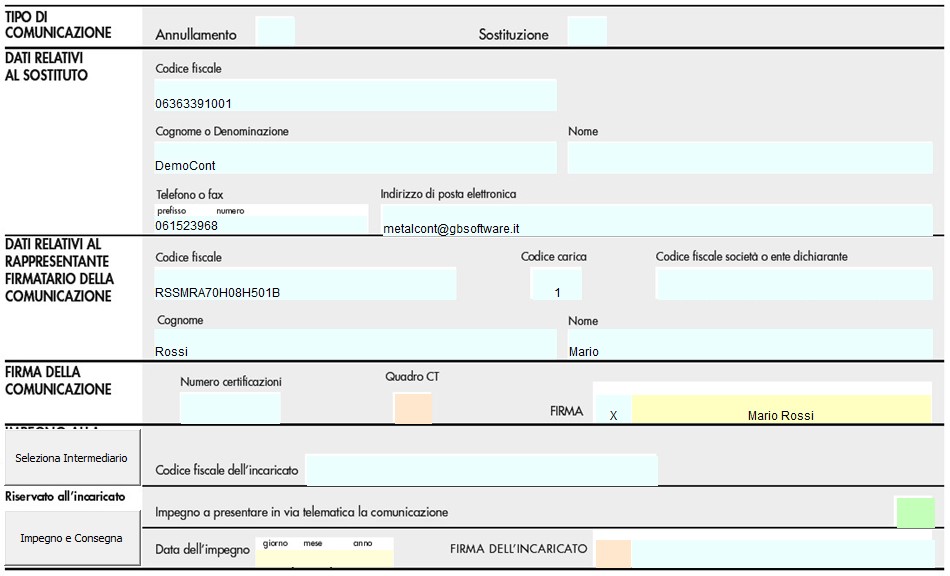Edit rappresentante Codice fiscale RSSMRA70H08H501B
The width and height of the screenshot is (950, 576).
305,284
